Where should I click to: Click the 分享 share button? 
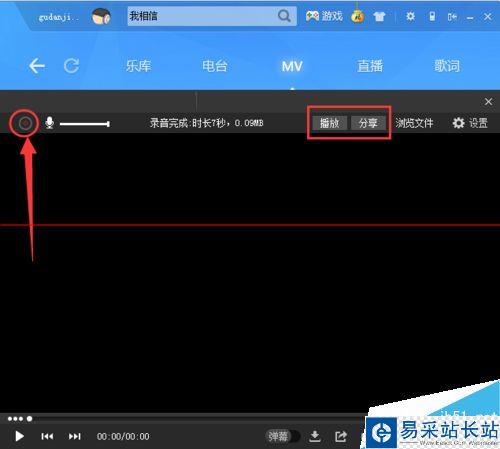coord(368,123)
